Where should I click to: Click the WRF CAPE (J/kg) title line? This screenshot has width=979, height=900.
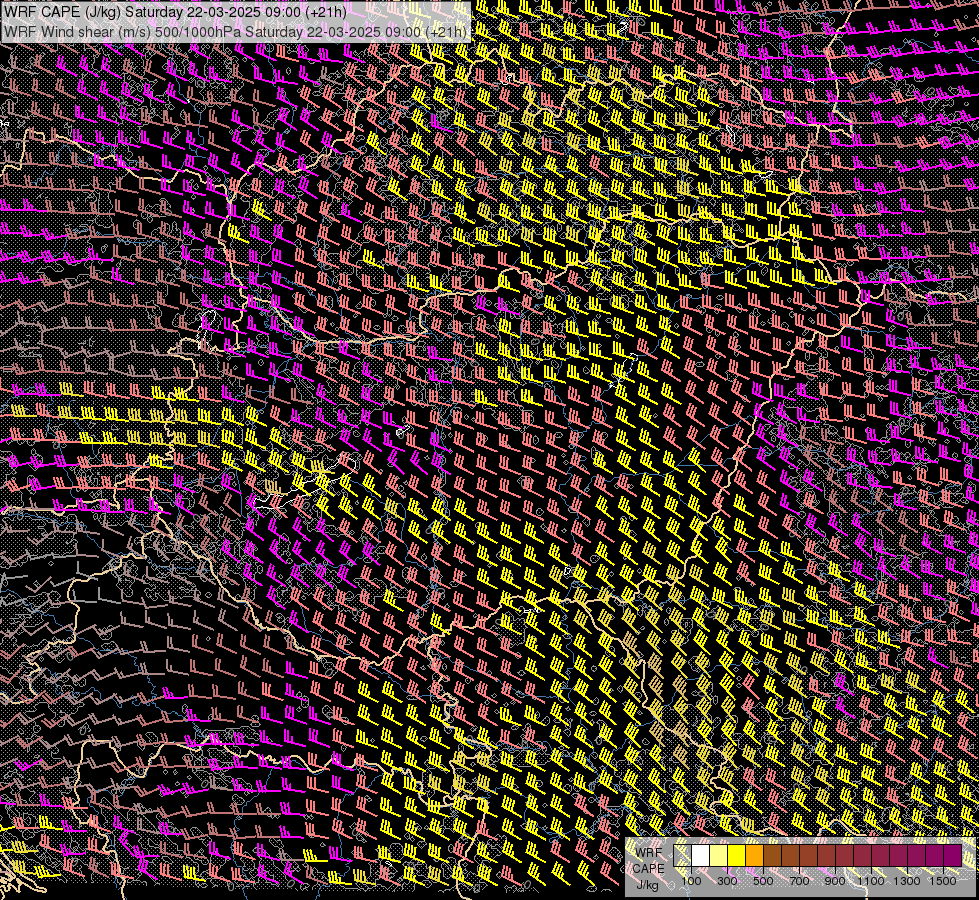(175, 12)
